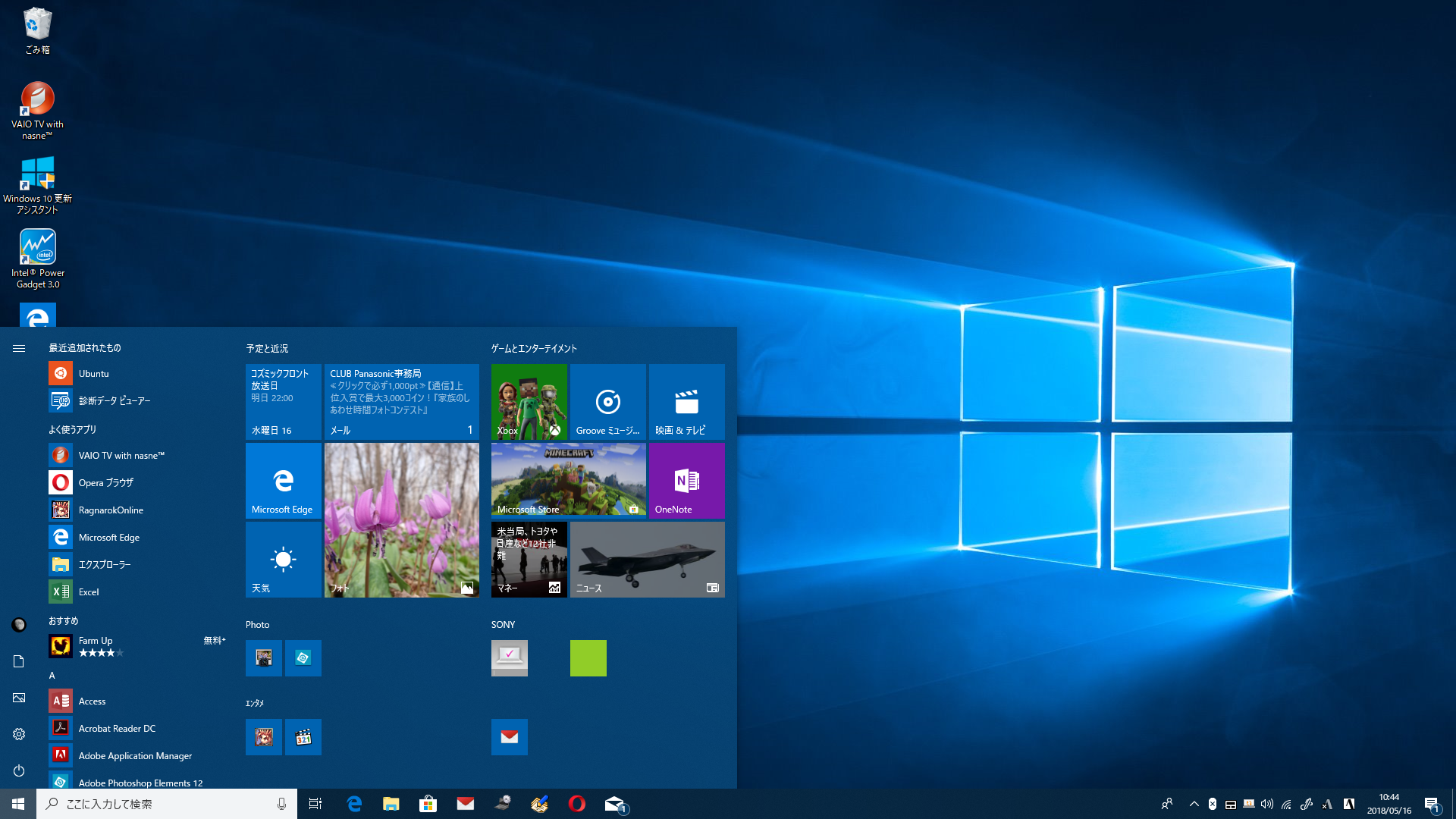Open the Mail app with badge on taskbar
Screen dimensions: 1456x819
pyautogui.click(x=615, y=804)
